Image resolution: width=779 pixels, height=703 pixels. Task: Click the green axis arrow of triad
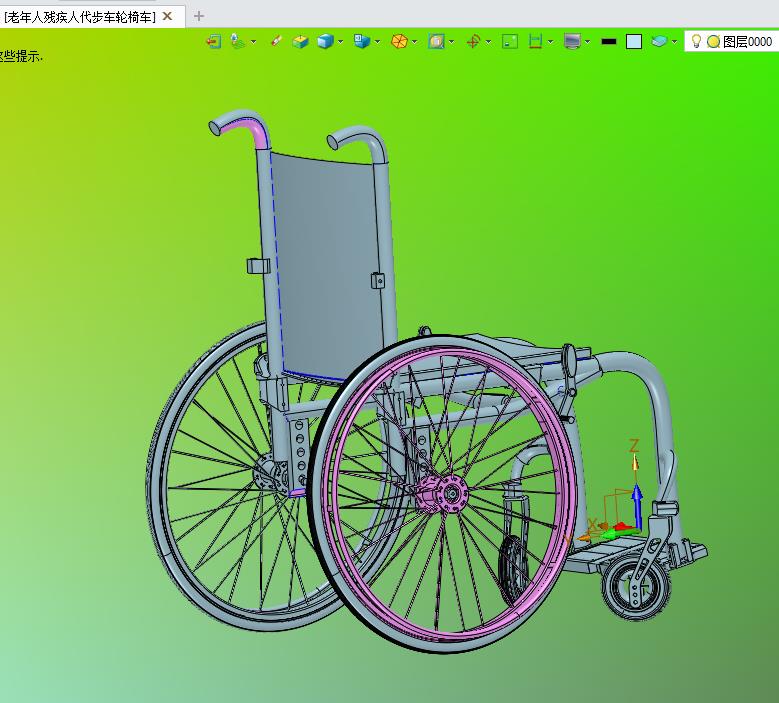619,534
